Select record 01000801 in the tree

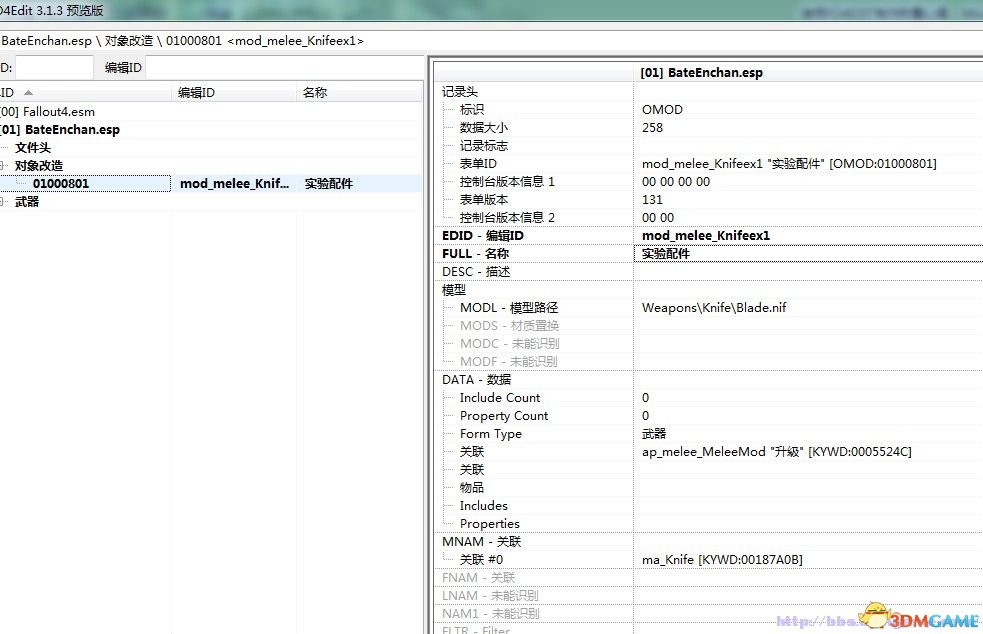[61, 184]
